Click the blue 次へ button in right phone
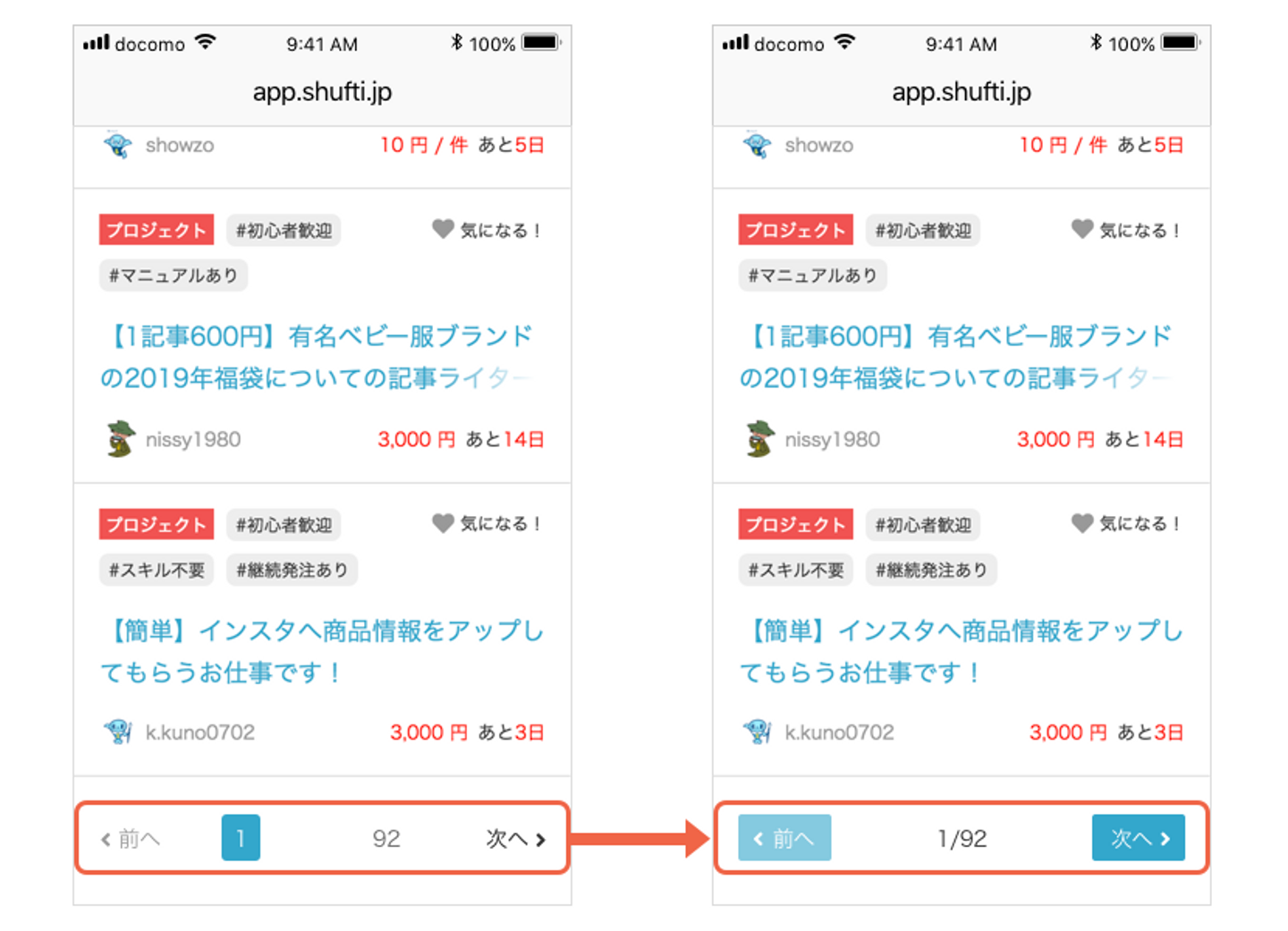This screenshot has height=931, width=1288. [1138, 838]
